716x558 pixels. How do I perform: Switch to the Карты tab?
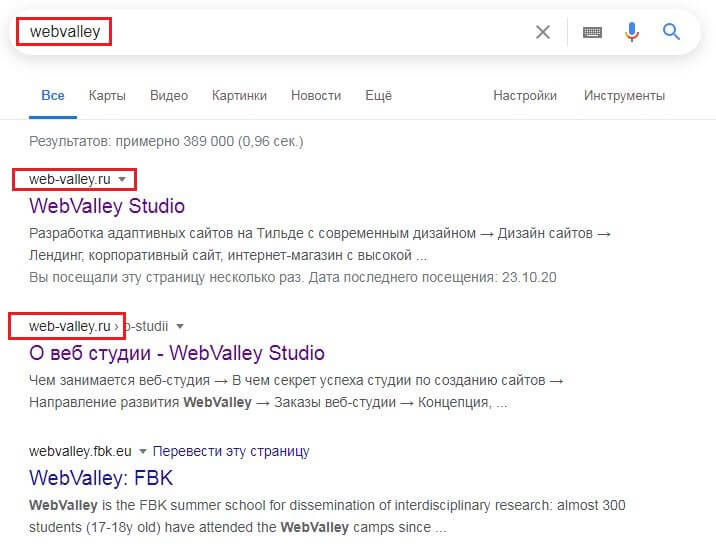(107, 95)
